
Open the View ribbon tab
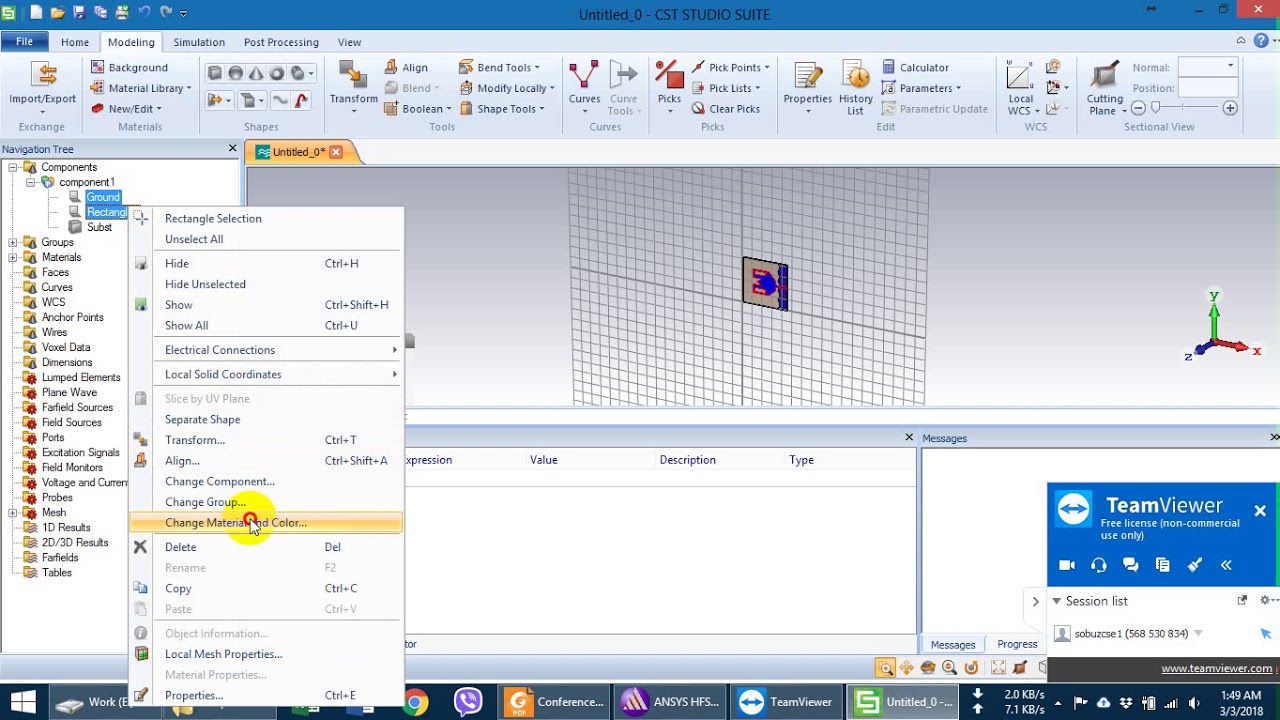[349, 42]
